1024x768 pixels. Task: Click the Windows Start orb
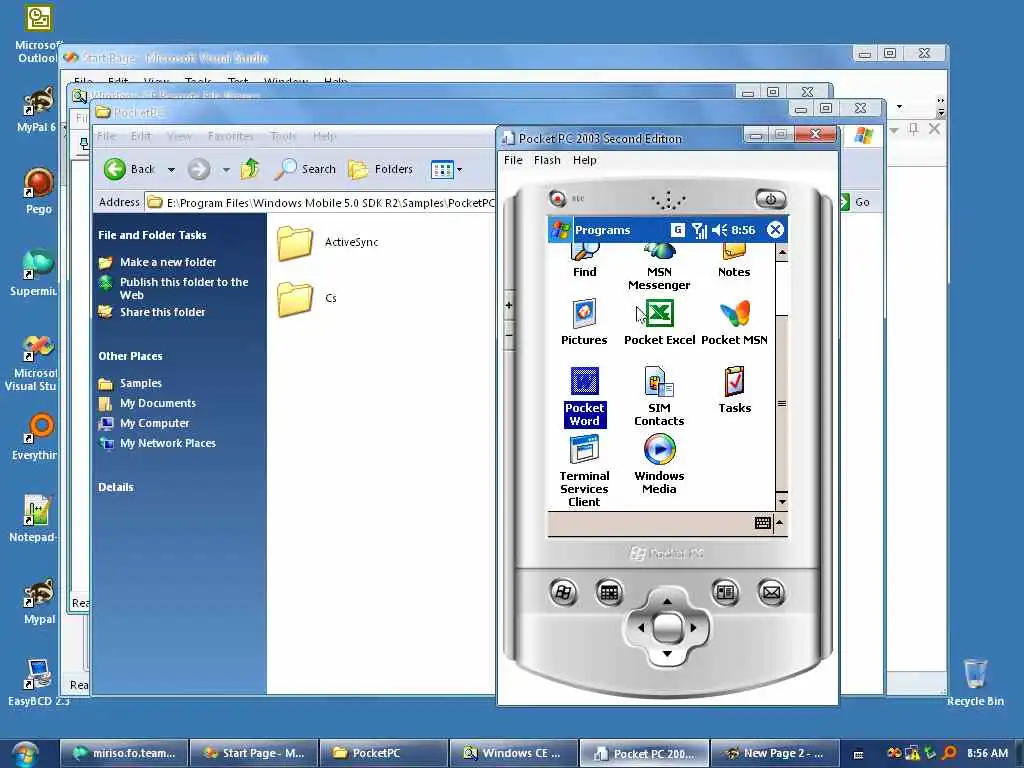pyautogui.click(x=25, y=754)
